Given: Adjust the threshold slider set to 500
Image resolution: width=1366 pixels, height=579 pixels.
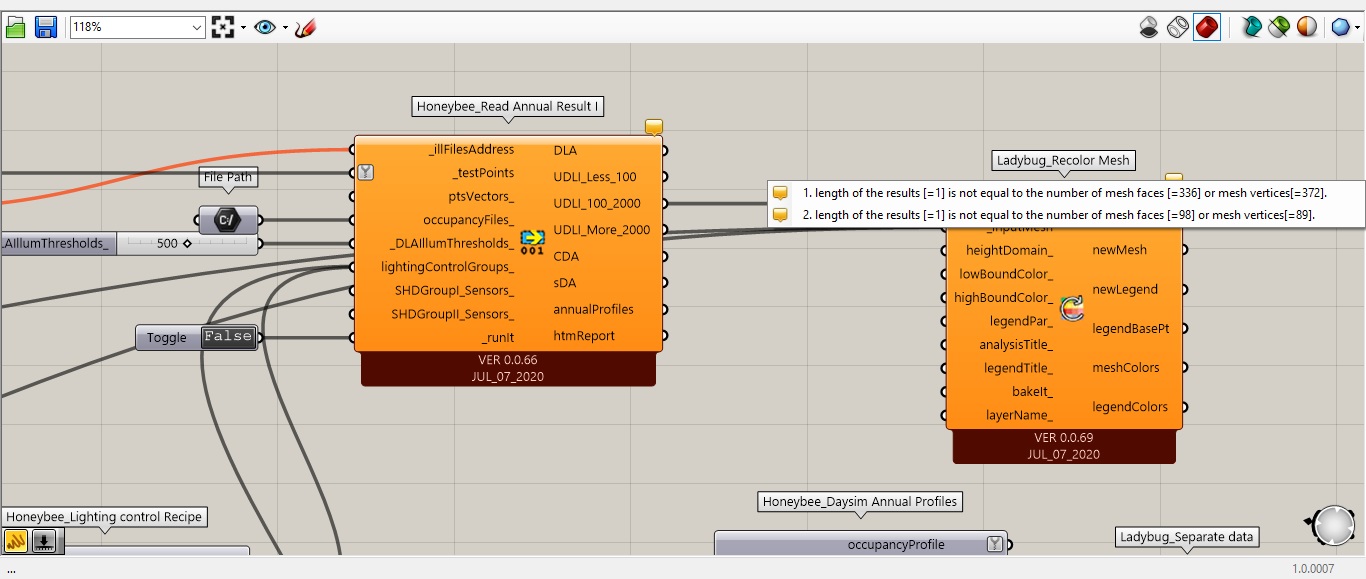Looking at the screenshot, I should tap(185, 243).
